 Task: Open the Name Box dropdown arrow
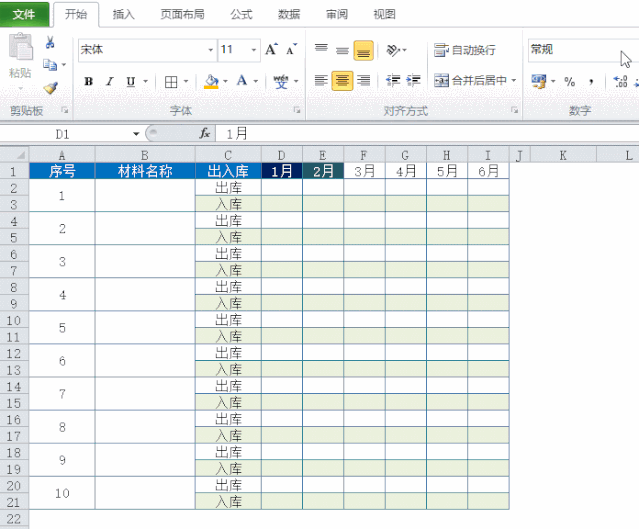(136, 134)
